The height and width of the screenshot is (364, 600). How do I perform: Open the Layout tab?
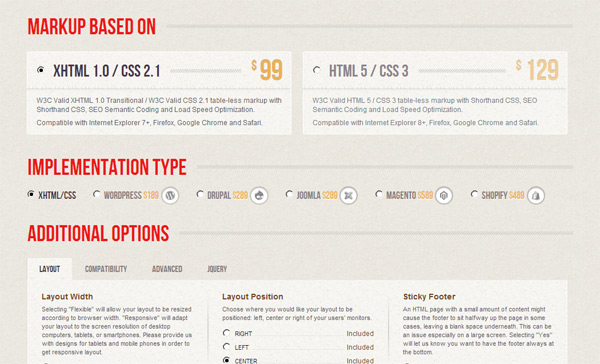pyautogui.click(x=49, y=269)
